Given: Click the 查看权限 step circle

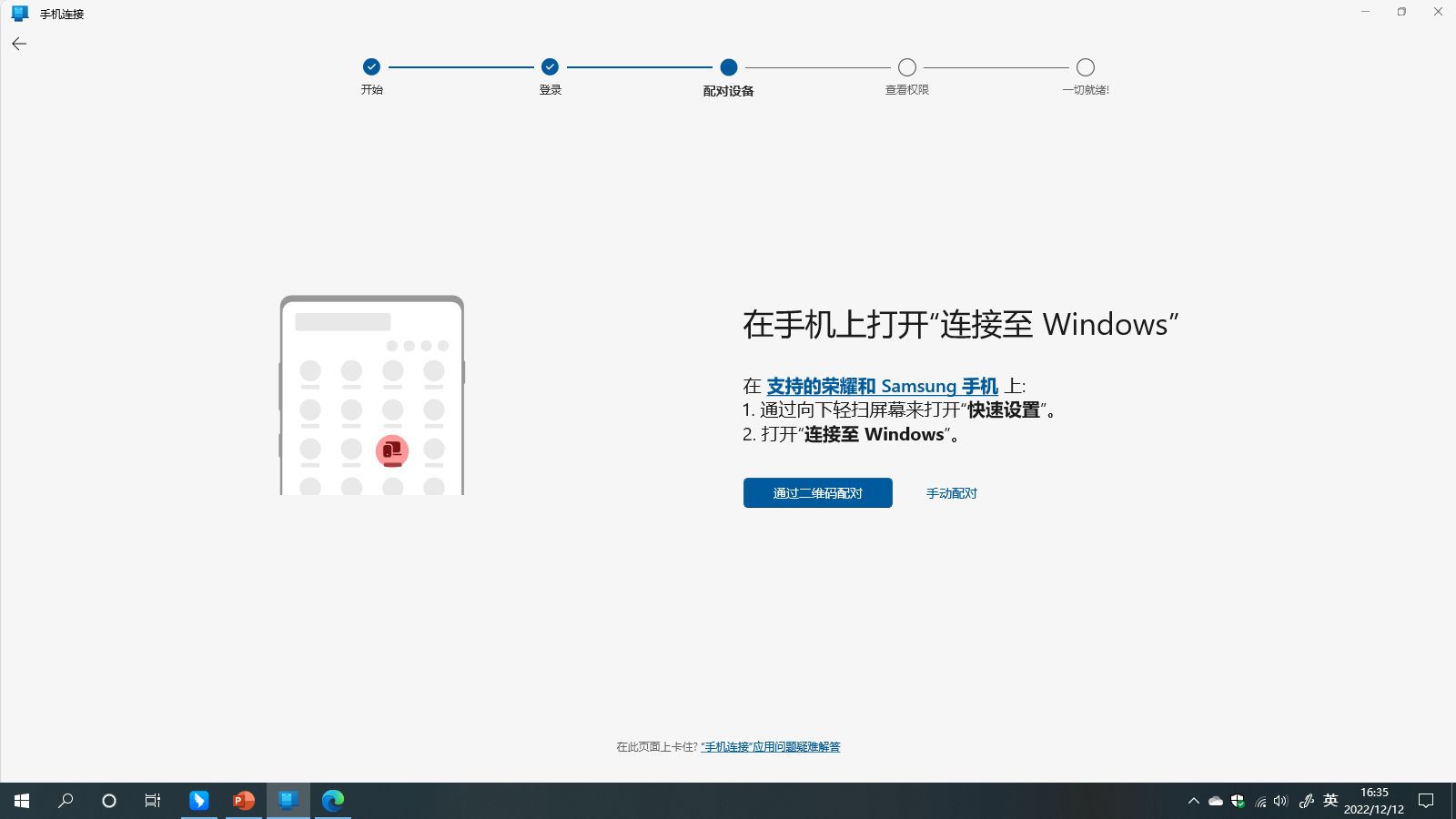Looking at the screenshot, I should click(907, 66).
